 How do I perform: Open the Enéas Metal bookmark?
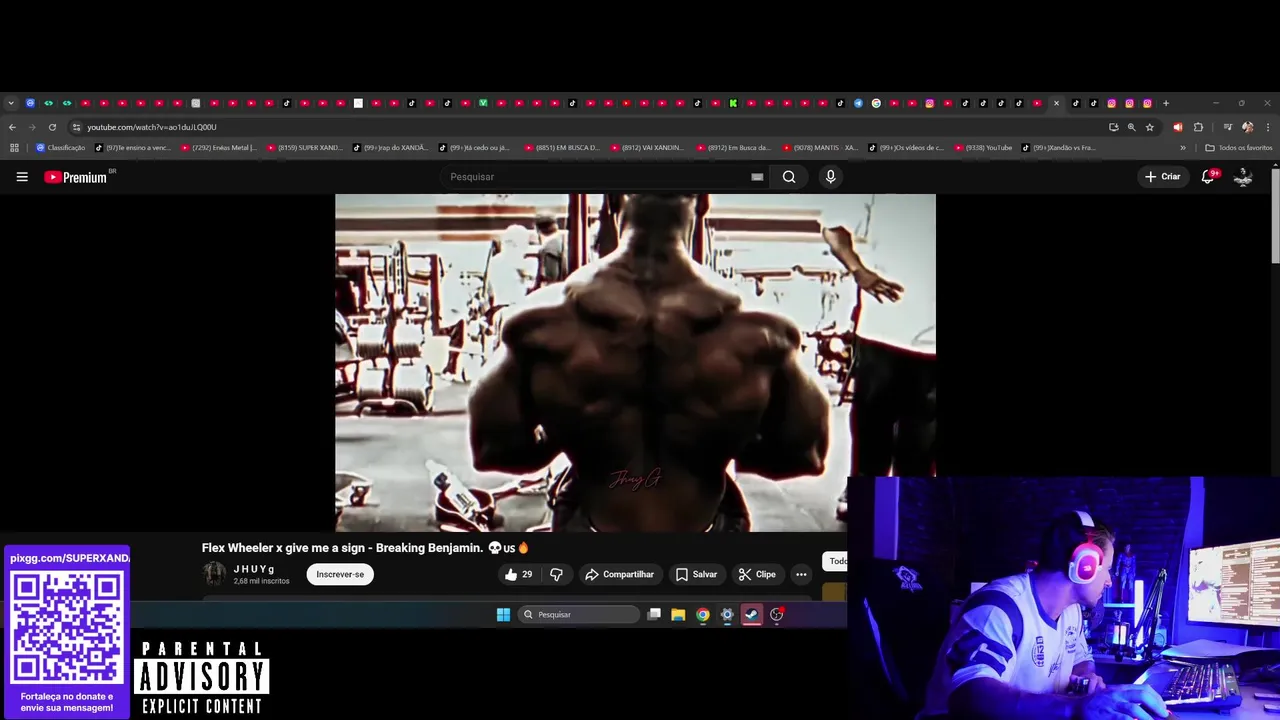[219, 148]
